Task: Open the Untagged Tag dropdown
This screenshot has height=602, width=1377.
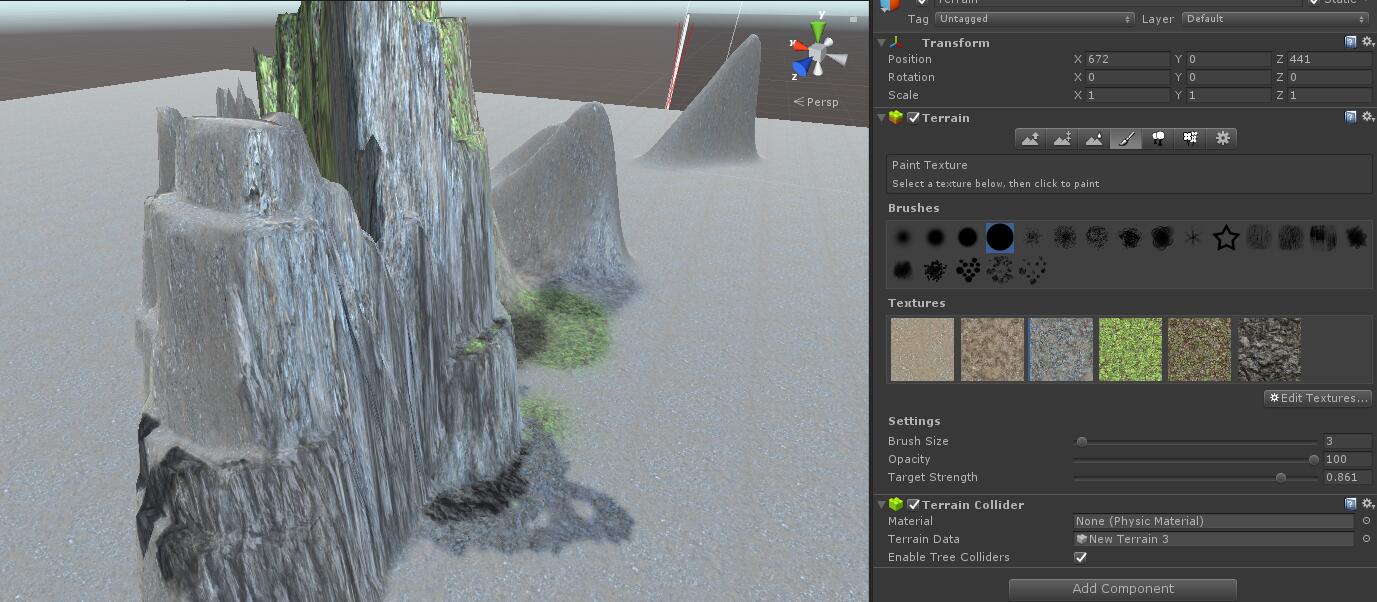Action: (1035, 18)
